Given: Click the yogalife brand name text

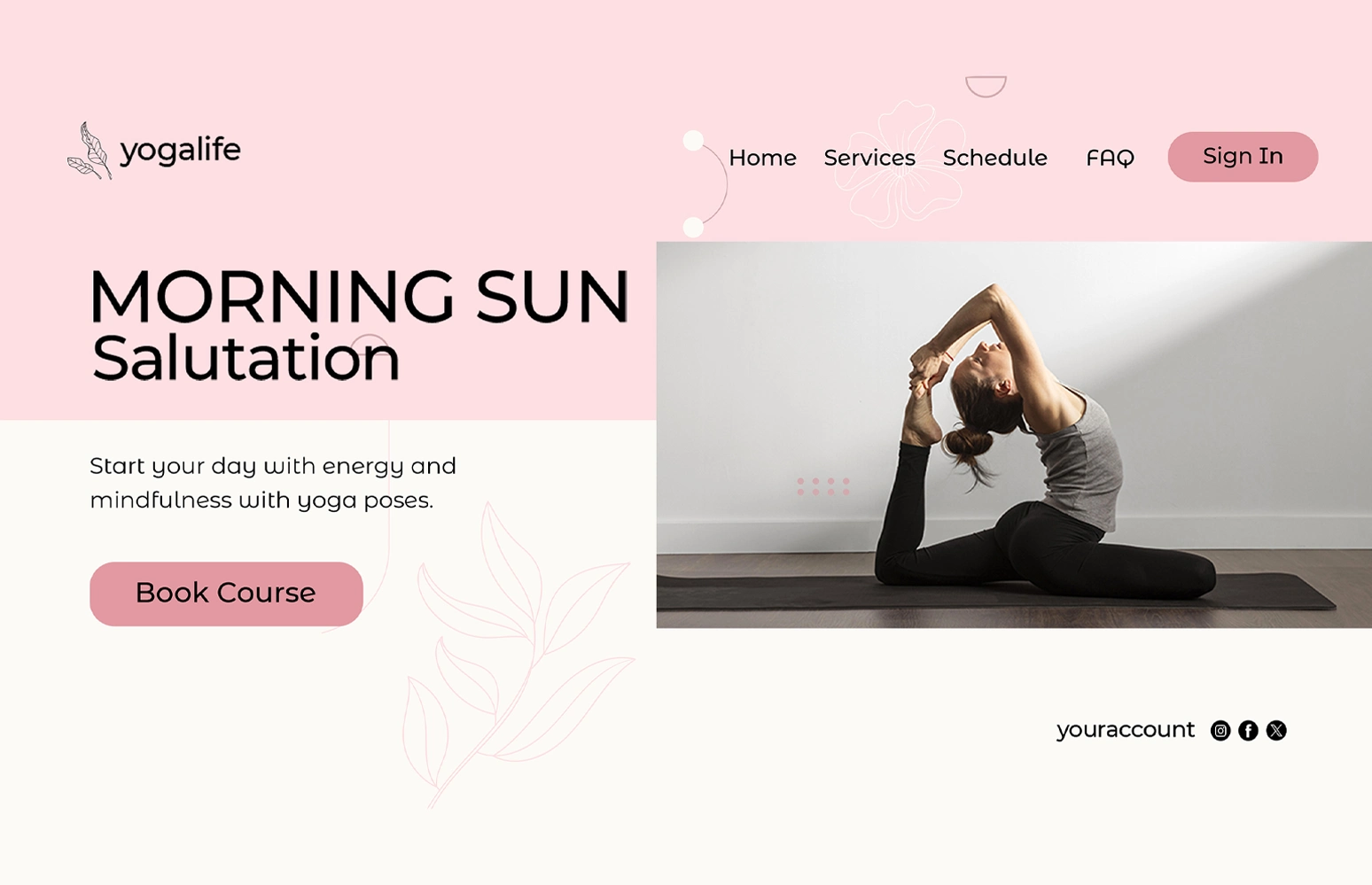Looking at the screenshot, I should coord(180,150).
